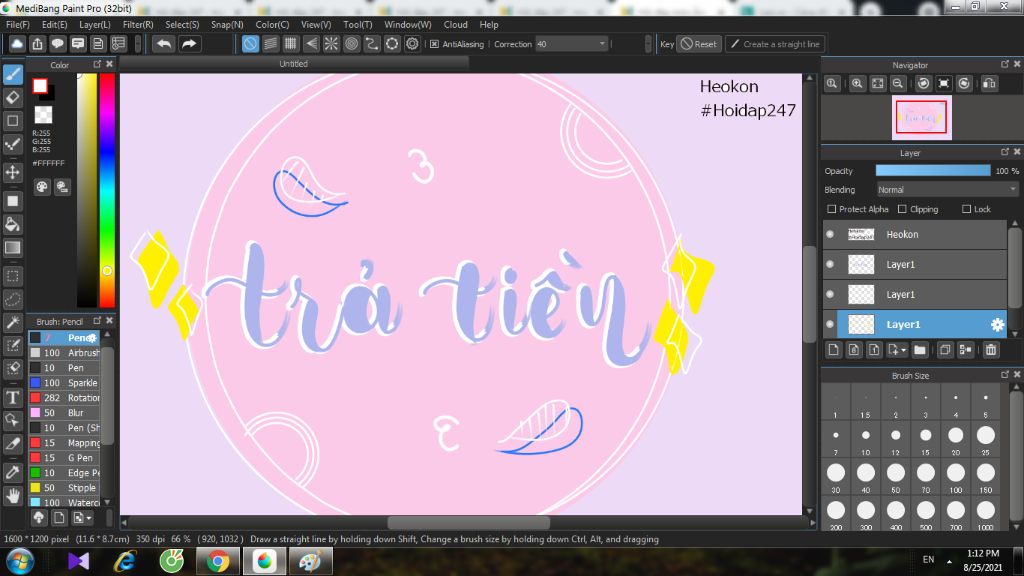Open the Filter menu
This screenshot has height=576, width=1024.
pos(138,24)
